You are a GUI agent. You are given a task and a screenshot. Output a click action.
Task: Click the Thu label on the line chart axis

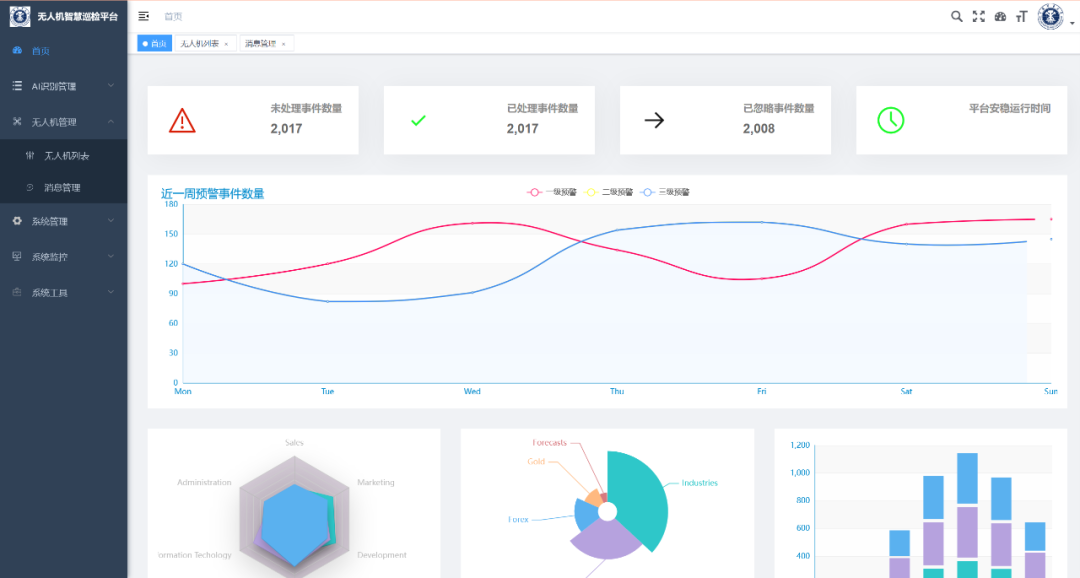616,391
